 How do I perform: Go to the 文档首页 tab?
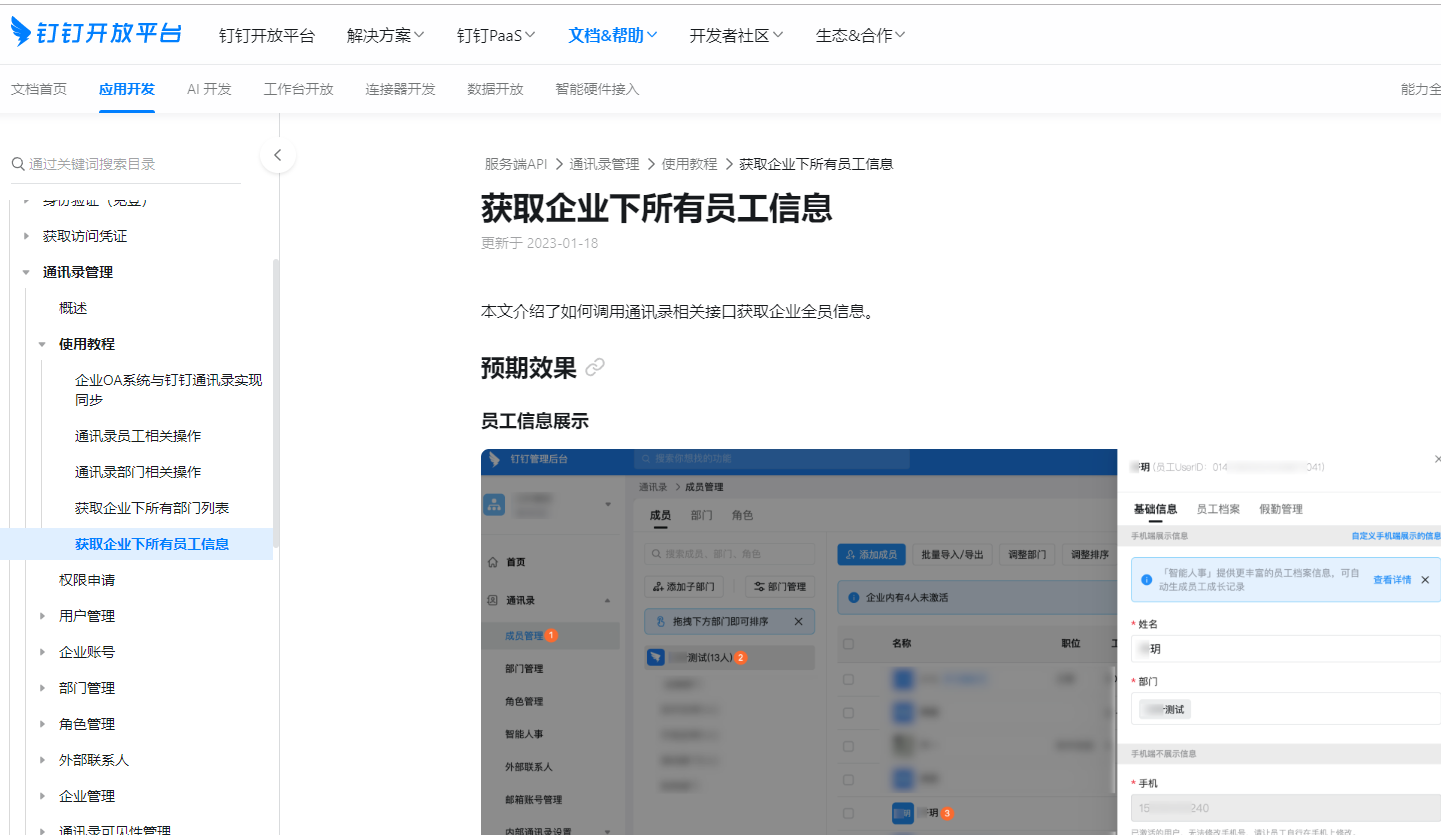[39, 89]
